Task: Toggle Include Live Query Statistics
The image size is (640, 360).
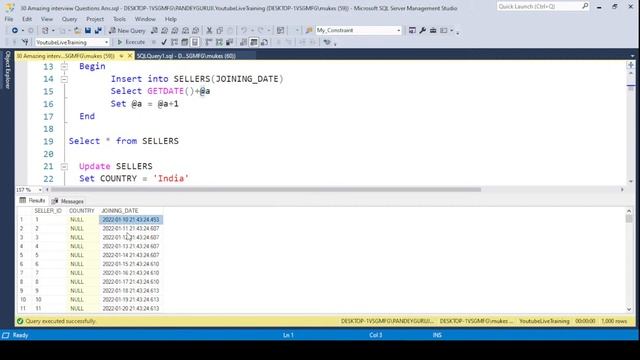Action: point(219,42)
